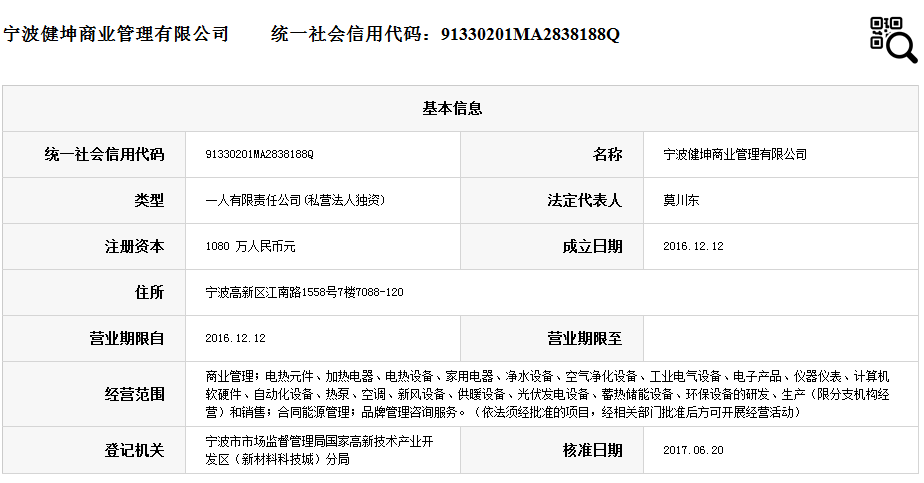
Task: Select company name heading 宁波健坤商业管理有限公司
Action: point(116,34)
